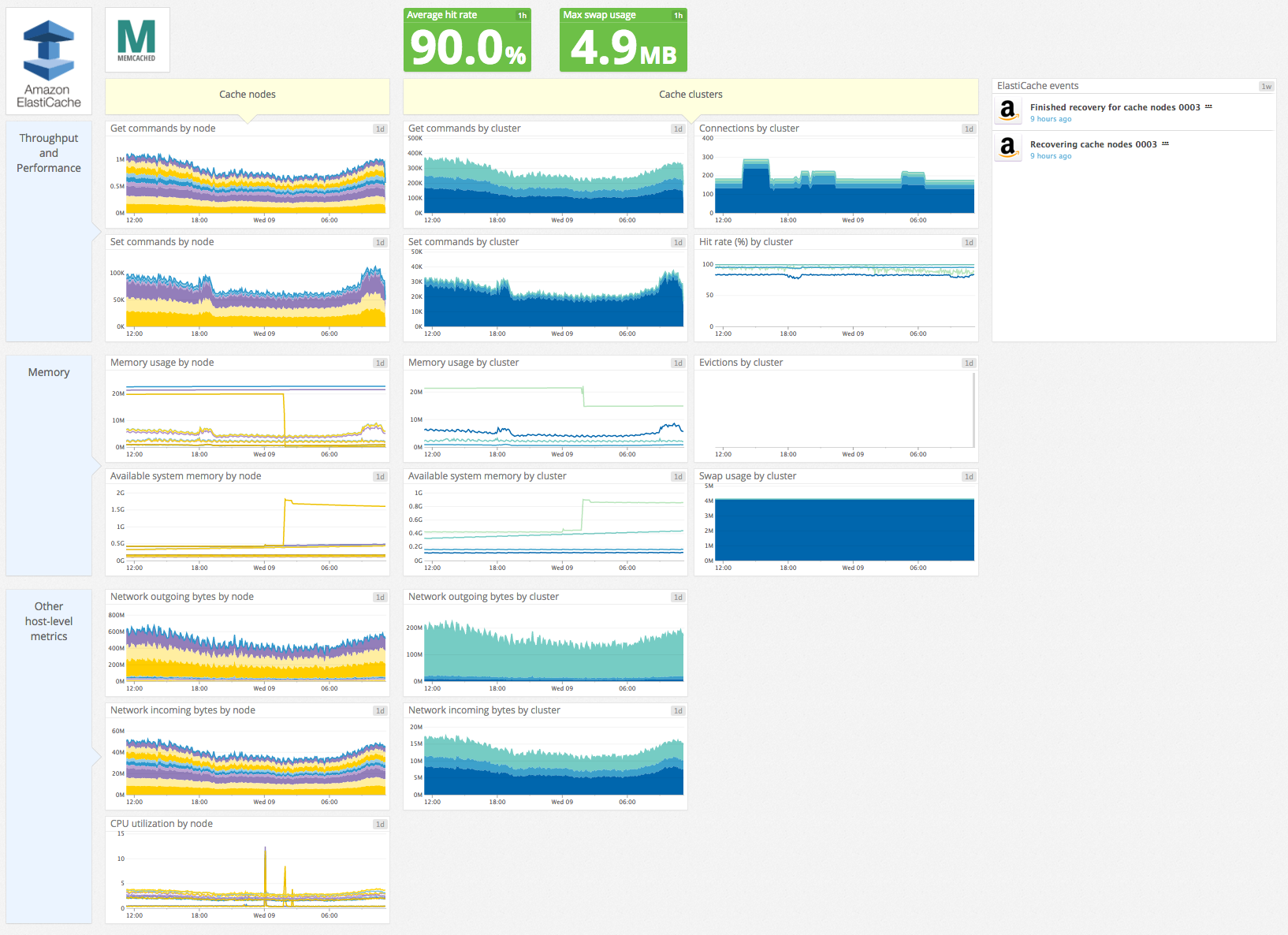The width and height of the screenshot is (1288, 935).
Task: Open the 1d time range on Get commands by node
Action: (379, 128)
